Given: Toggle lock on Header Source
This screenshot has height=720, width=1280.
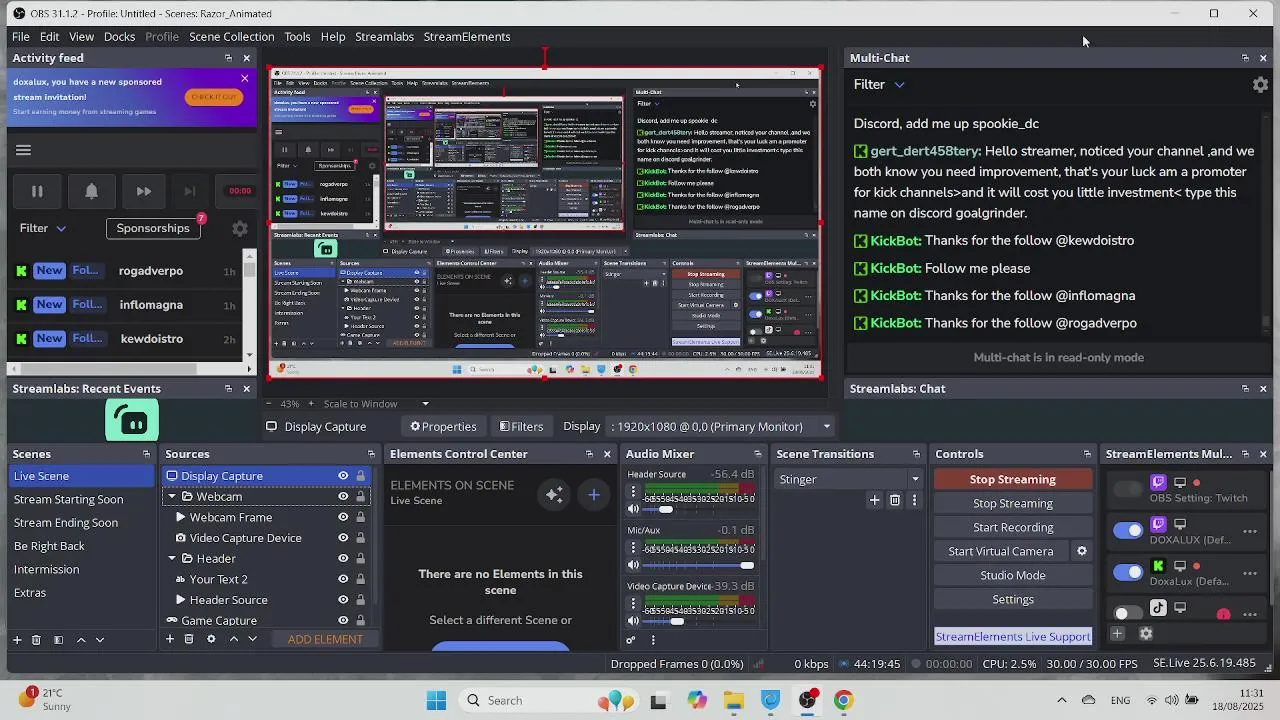Looking at the screenshot, I should click(x=360, y=600).
